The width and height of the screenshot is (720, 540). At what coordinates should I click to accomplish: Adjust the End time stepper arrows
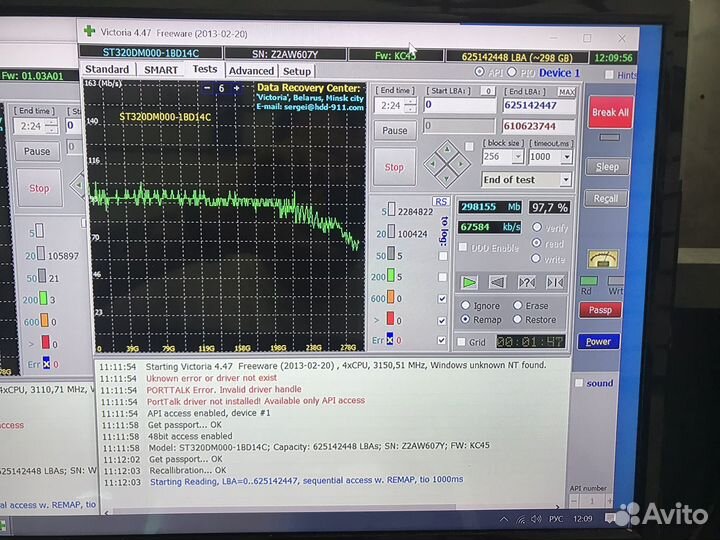(411, 106)
